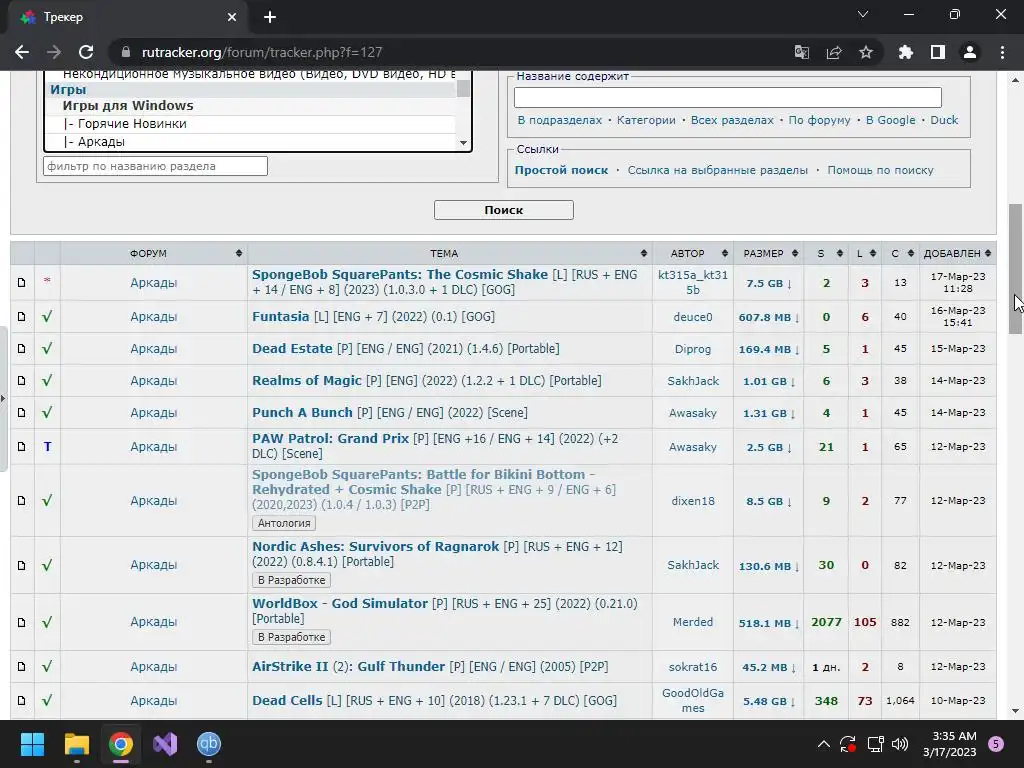Share this page via share icon
The width and height of the screenshot is (1024, 768).
coord(834,52)
